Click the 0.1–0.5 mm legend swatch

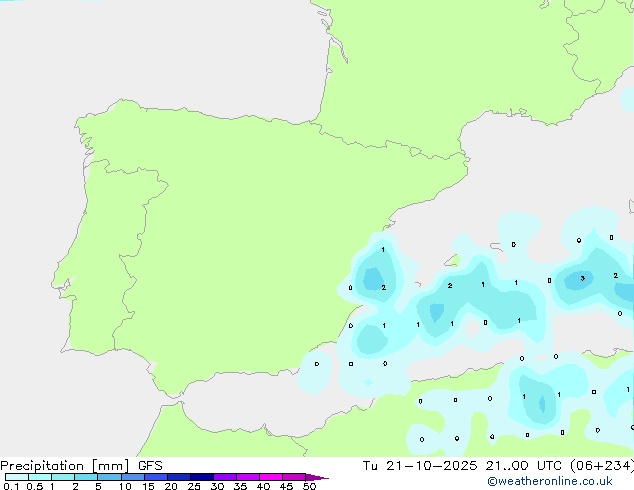17,477
